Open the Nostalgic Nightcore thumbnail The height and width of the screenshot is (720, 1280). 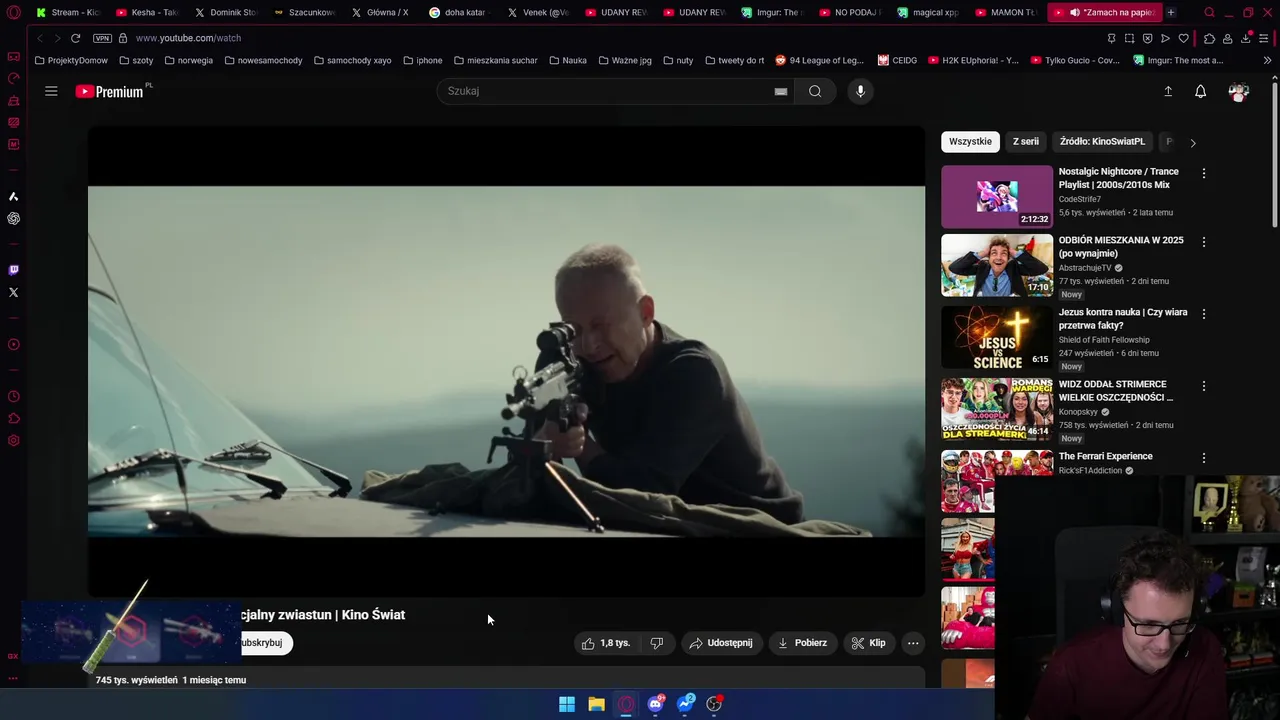(997, 196)
